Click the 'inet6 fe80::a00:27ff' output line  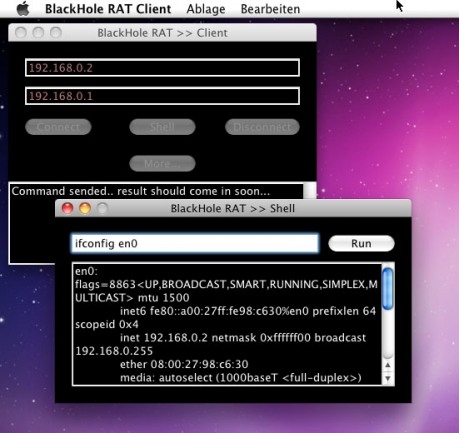tap(248, 311)
